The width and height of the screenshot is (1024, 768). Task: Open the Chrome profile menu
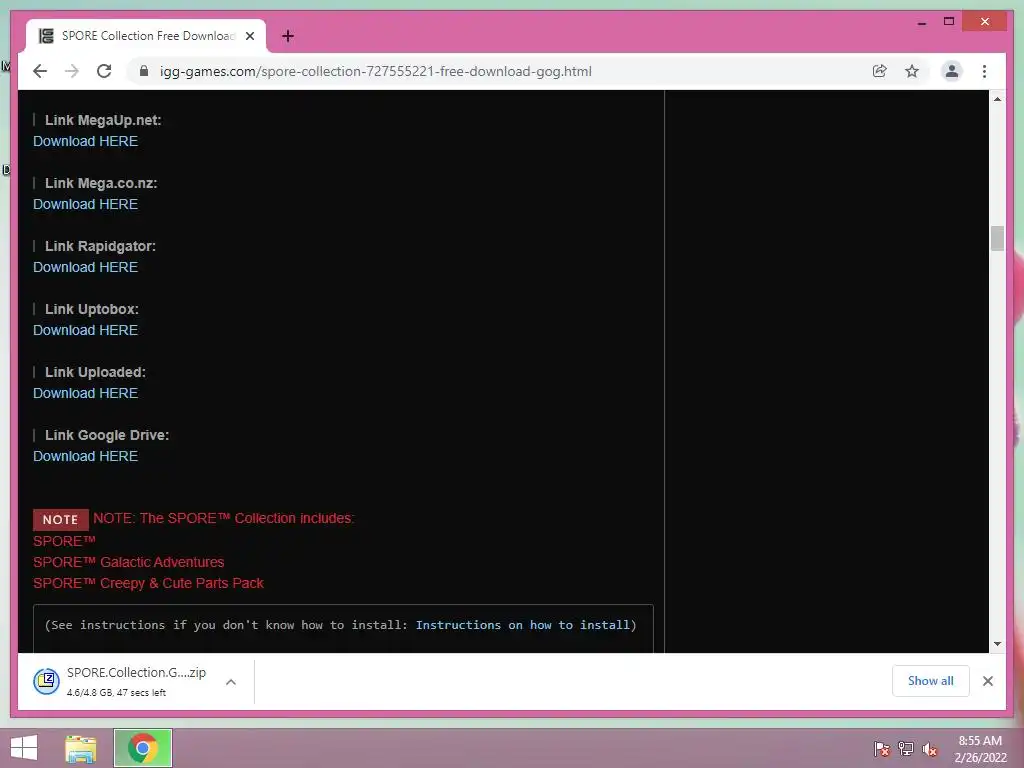[x=952, y=71]
